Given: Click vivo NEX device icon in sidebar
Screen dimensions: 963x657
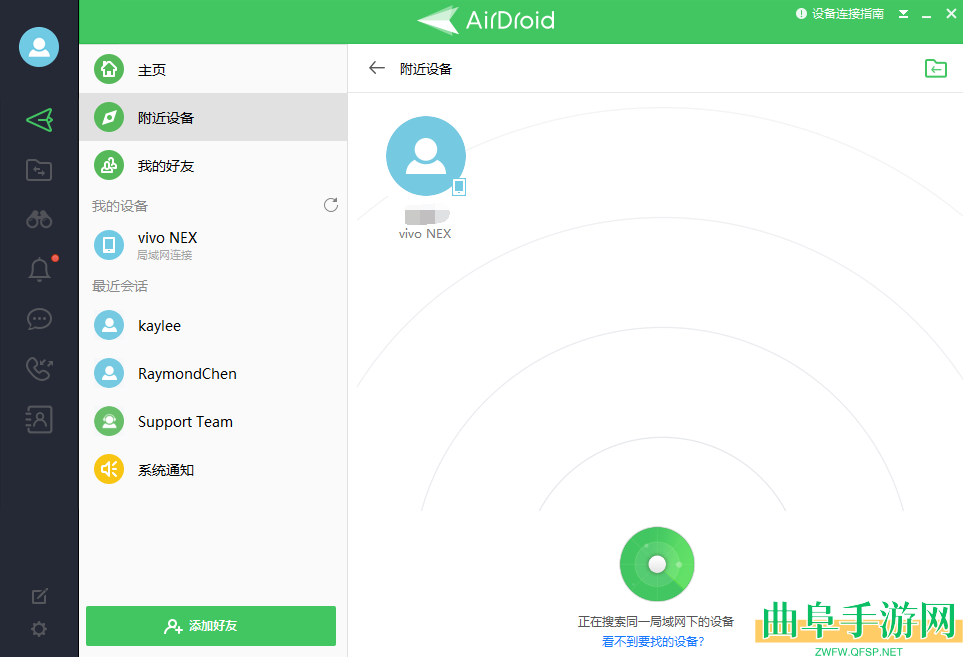Looking at the screenshot, I should [x=109, y=245].
